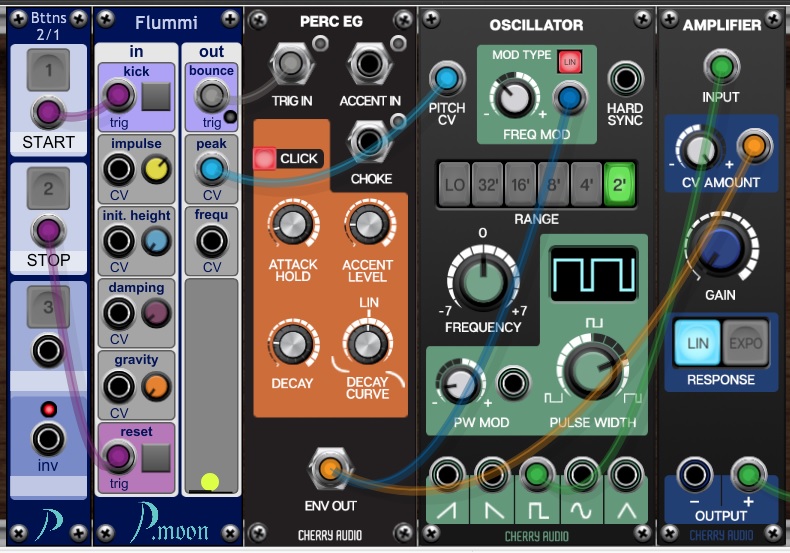Select the LO range button
Screen dimensions: 790x553
[455, 184]
